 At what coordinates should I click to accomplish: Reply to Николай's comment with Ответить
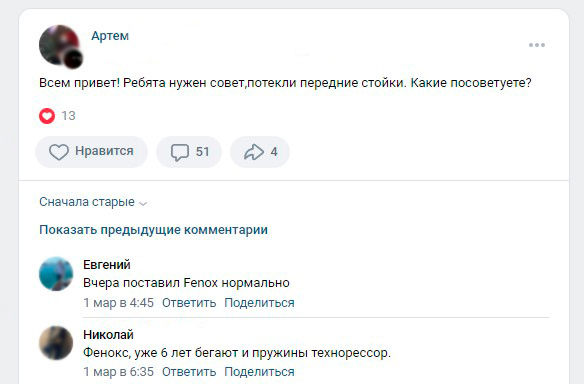189,372
